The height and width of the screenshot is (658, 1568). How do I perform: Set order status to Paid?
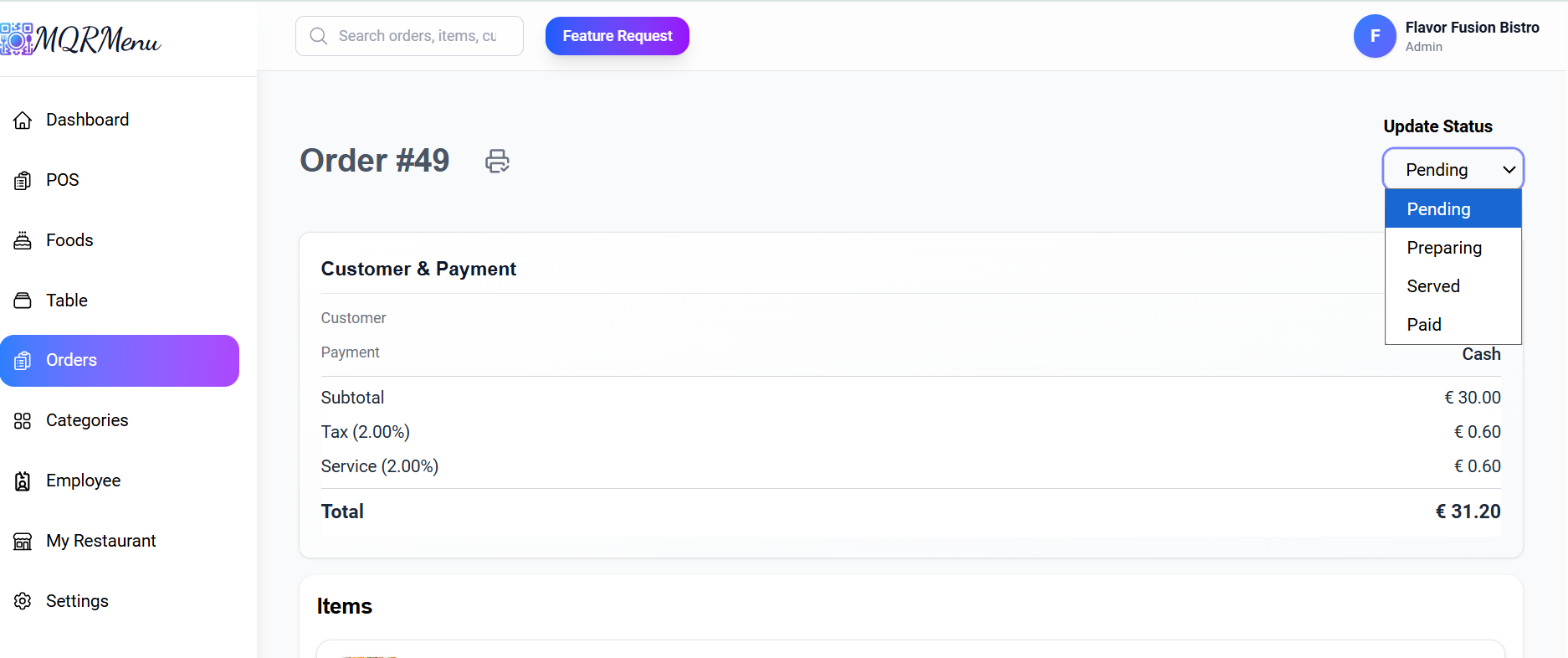(1424, 325)
